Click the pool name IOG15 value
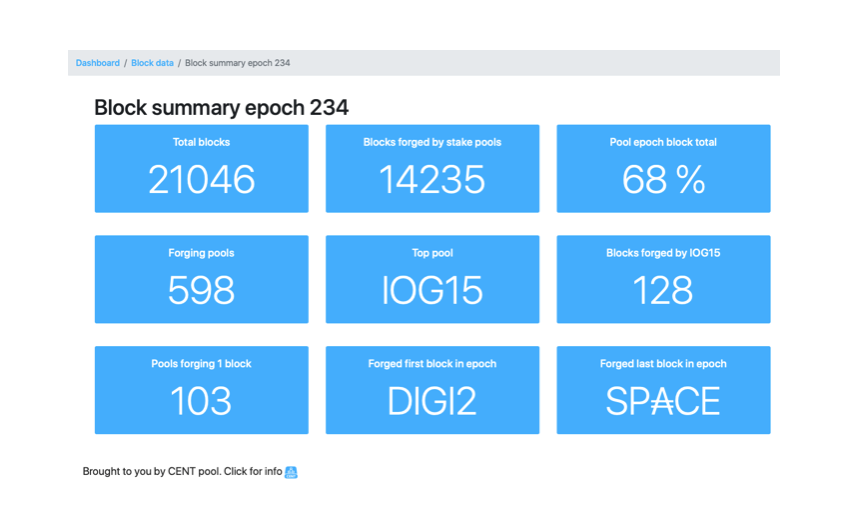The image size is (852, 519). [x=433, y=291]
